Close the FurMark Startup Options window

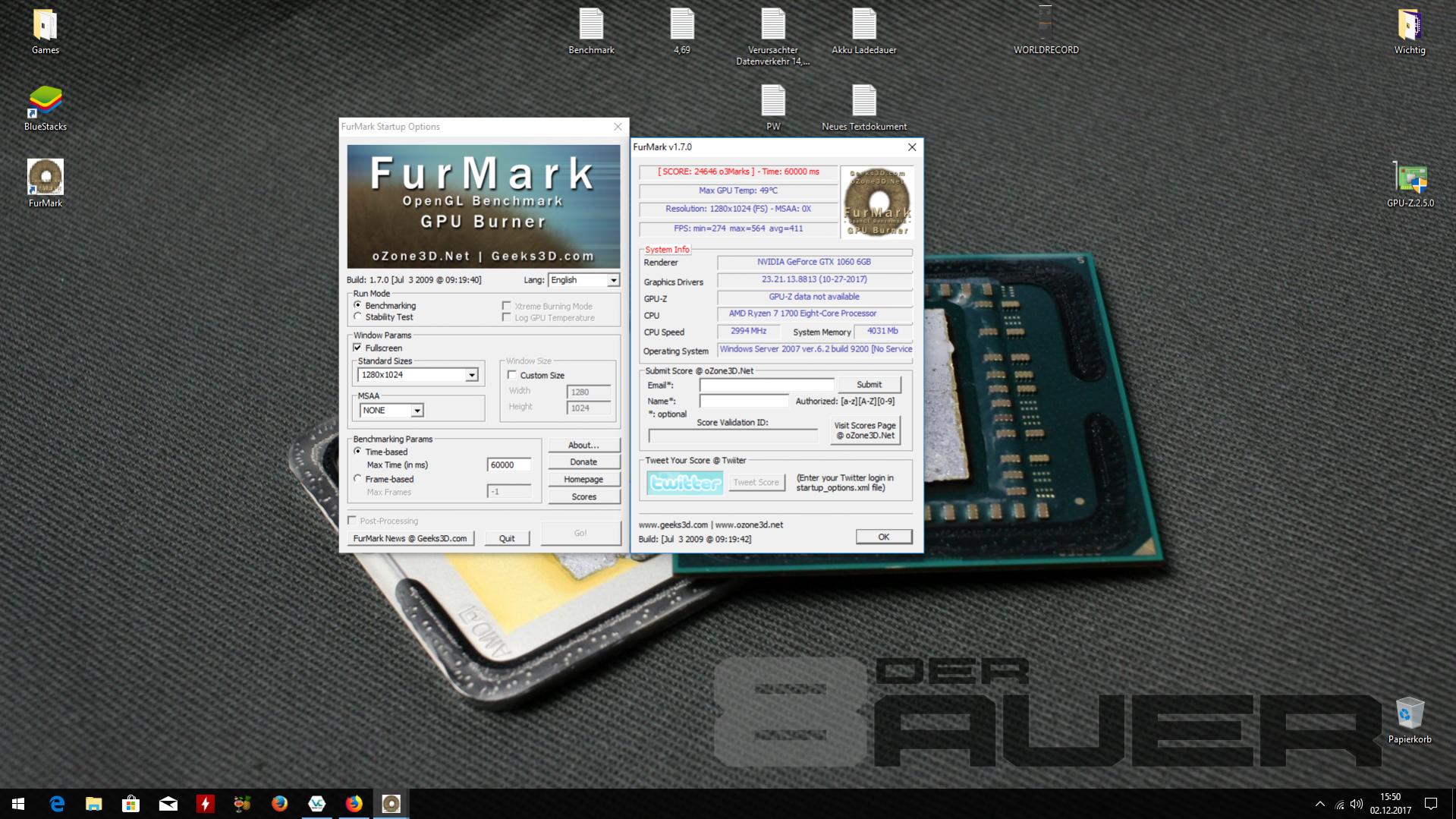pyautogui.click(x=618, y=127)
